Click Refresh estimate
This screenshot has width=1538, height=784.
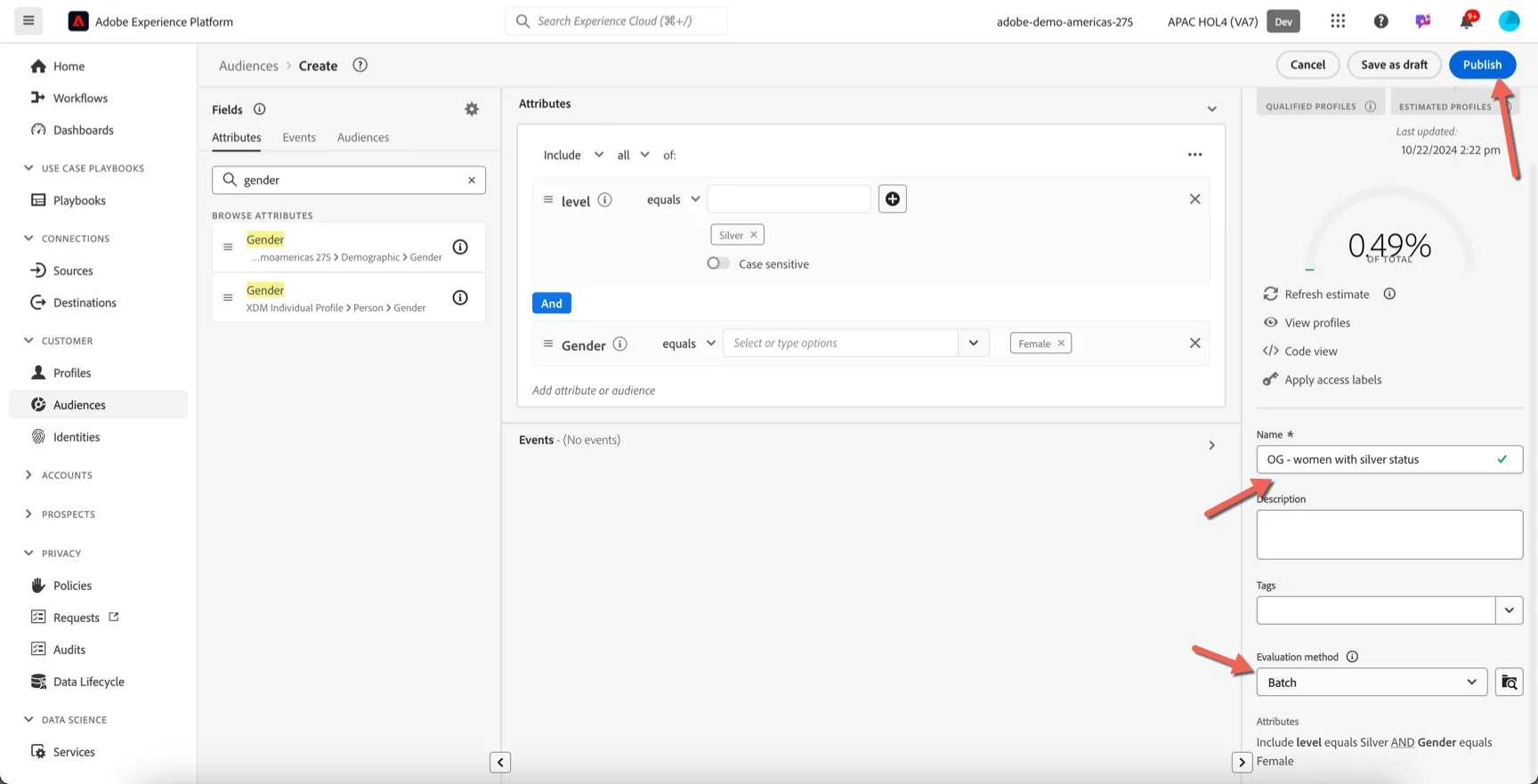1316,294
